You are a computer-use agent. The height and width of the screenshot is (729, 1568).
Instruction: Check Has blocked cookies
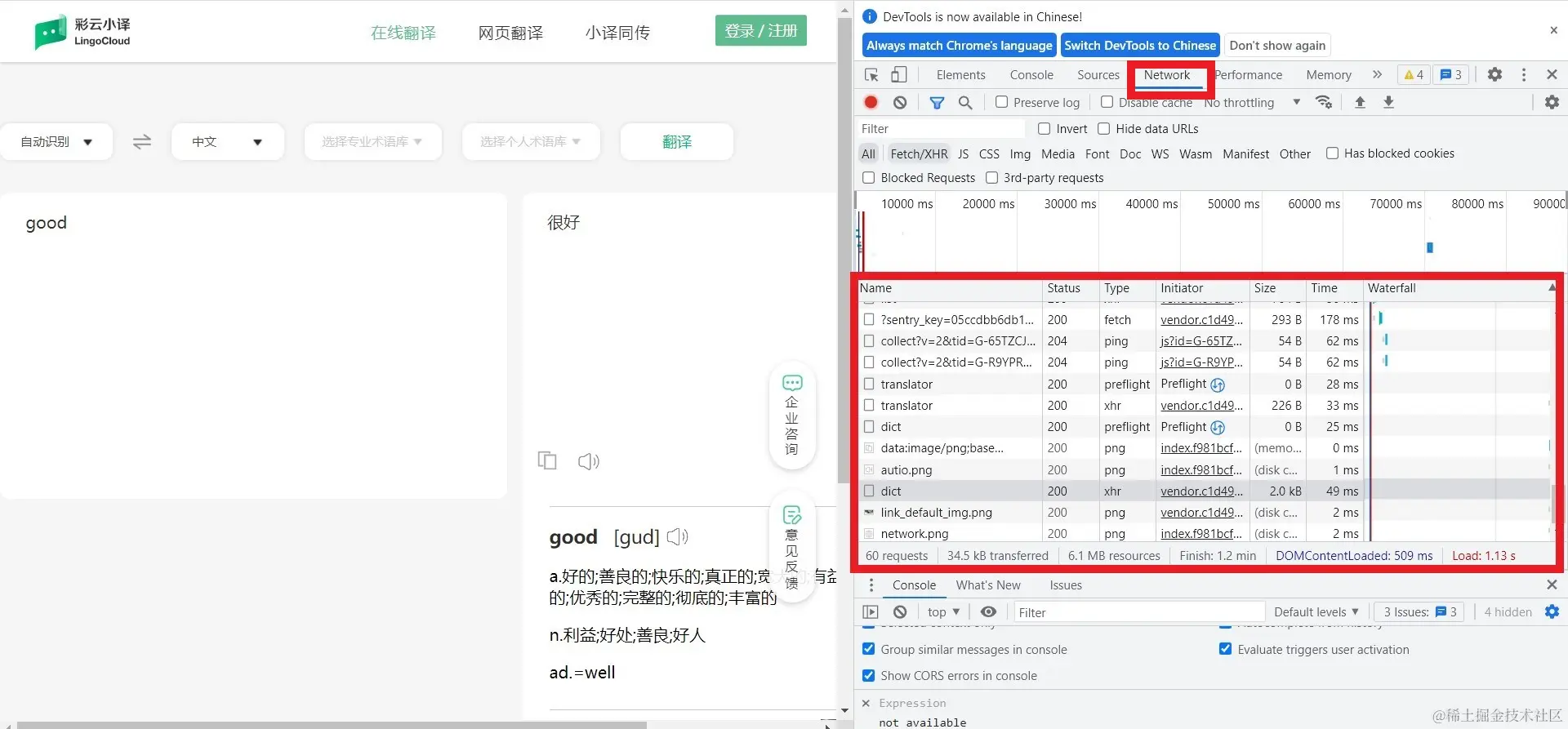pos(1332,153)
